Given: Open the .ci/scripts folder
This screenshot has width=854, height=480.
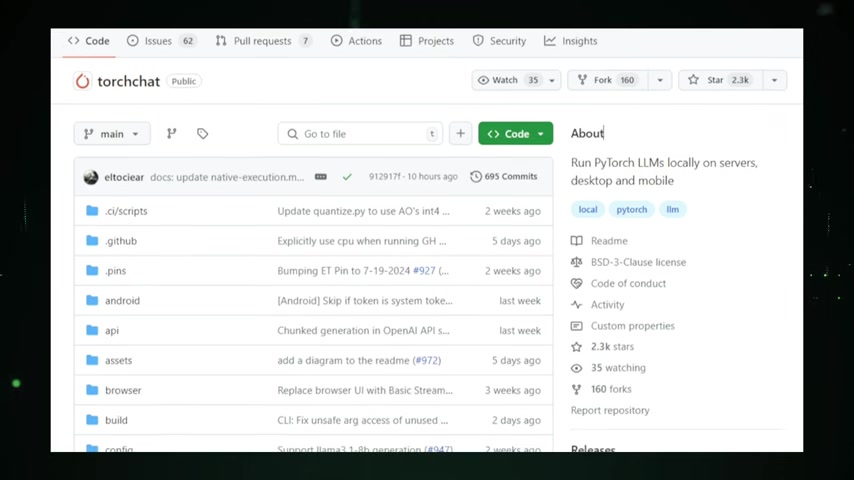Looking at the screenshot, I should 126,211.
